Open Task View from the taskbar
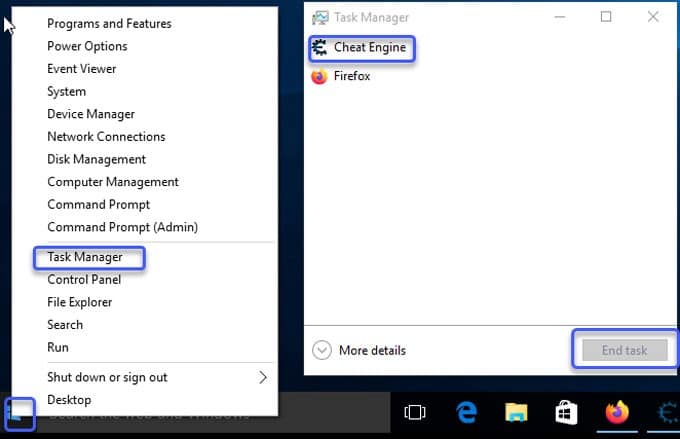 pyautogui.click(x=415, y=413)
